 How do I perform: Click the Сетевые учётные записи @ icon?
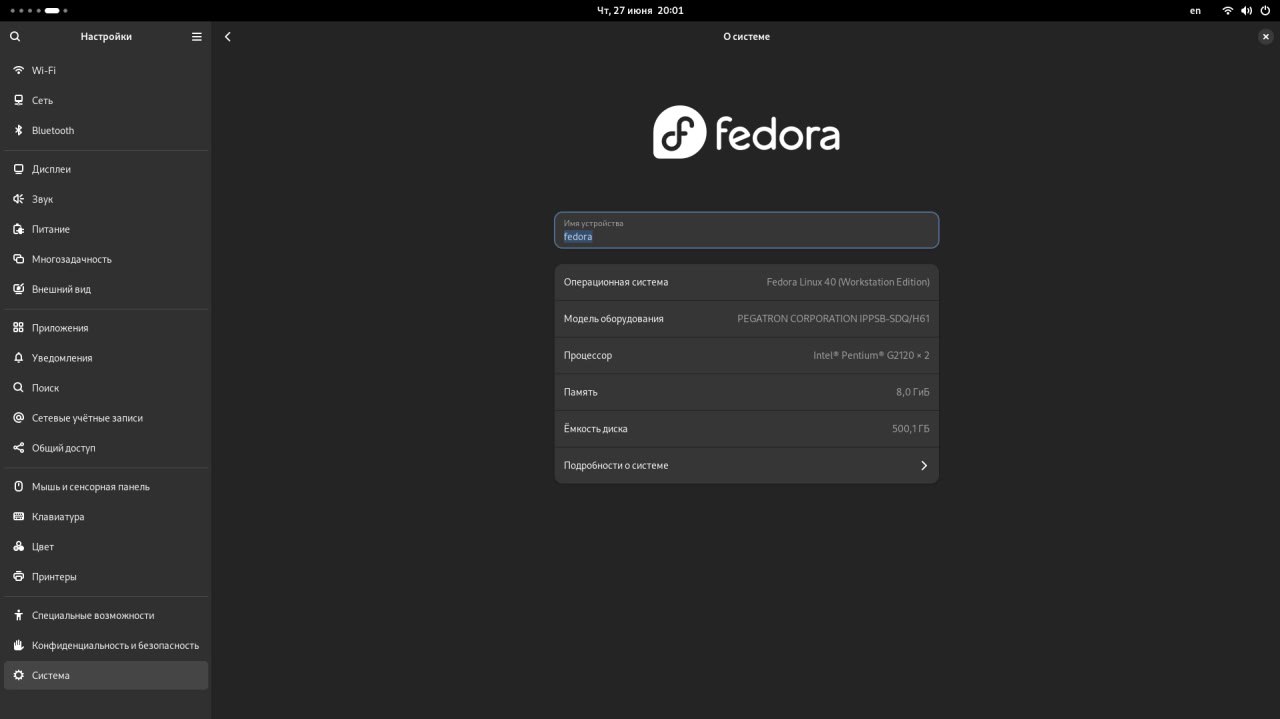click(x=18, y=418)
